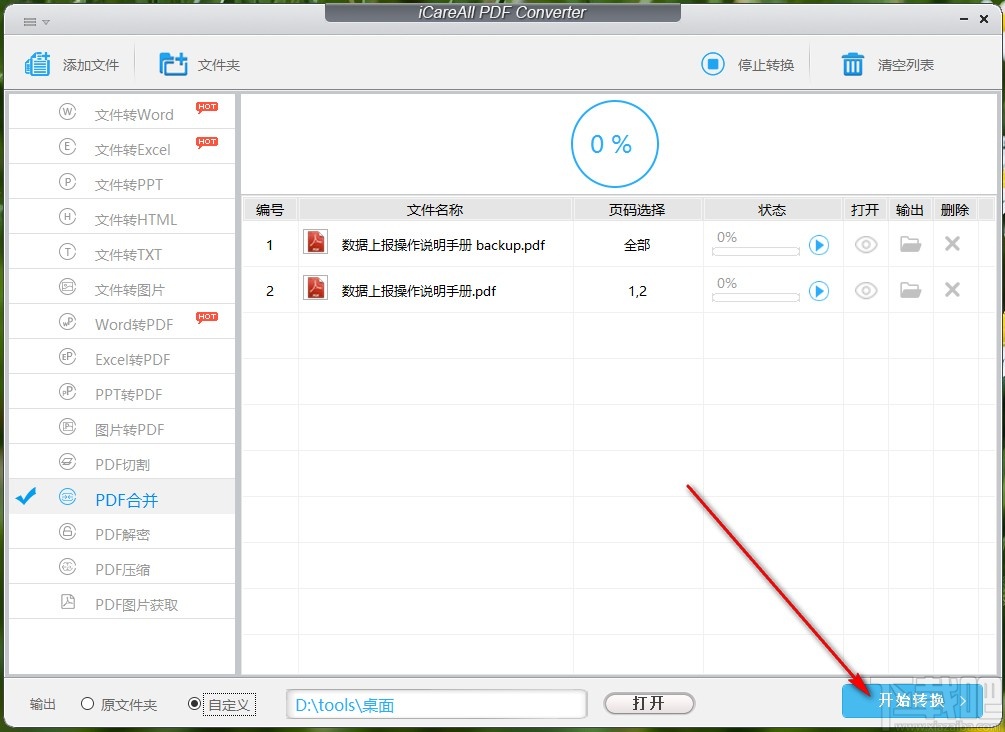Click the Add File (添加文件) icon
This screenshot has height=732, width=1005.
pos(37,64)
